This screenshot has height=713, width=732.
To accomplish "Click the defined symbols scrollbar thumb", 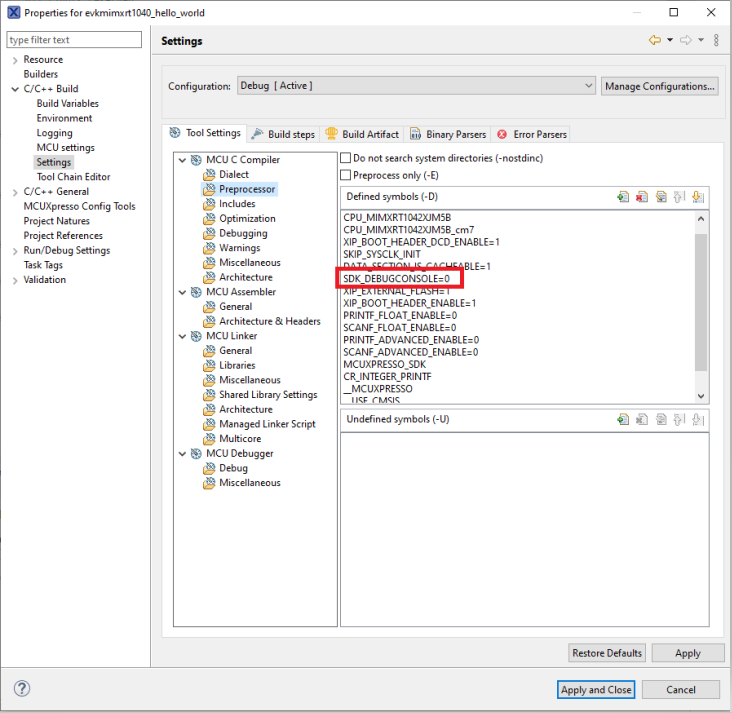I will 701,302.
